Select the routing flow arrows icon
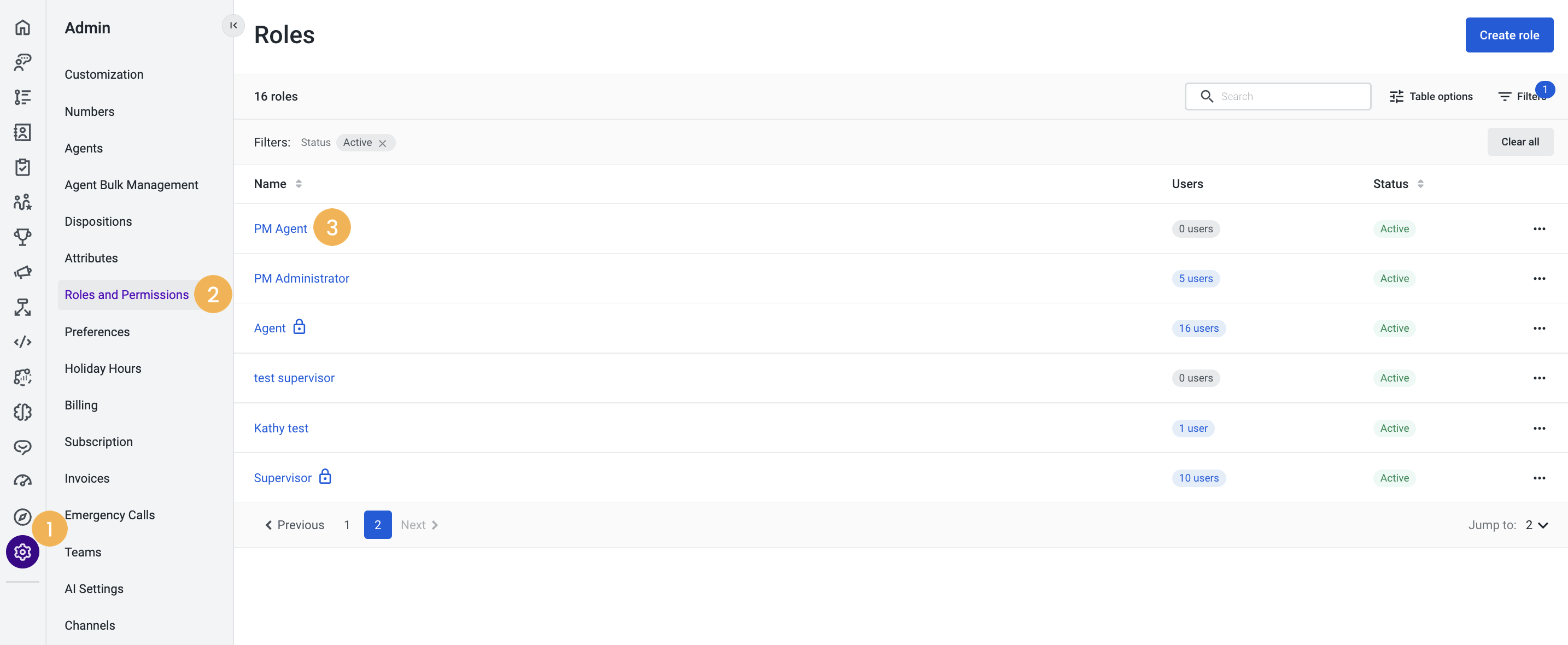Viewport: 1568px width, 645px height. coord(22,307)
